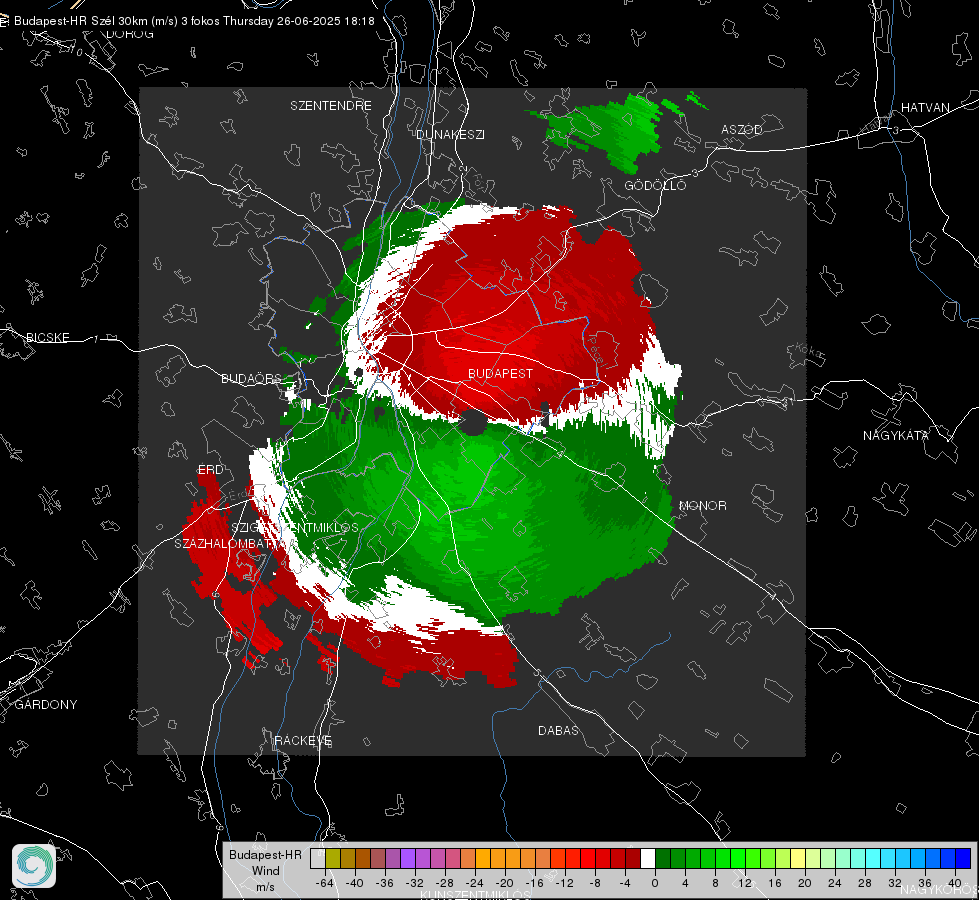
Task: Click the MONOR town label
Action: coord(702,505)
